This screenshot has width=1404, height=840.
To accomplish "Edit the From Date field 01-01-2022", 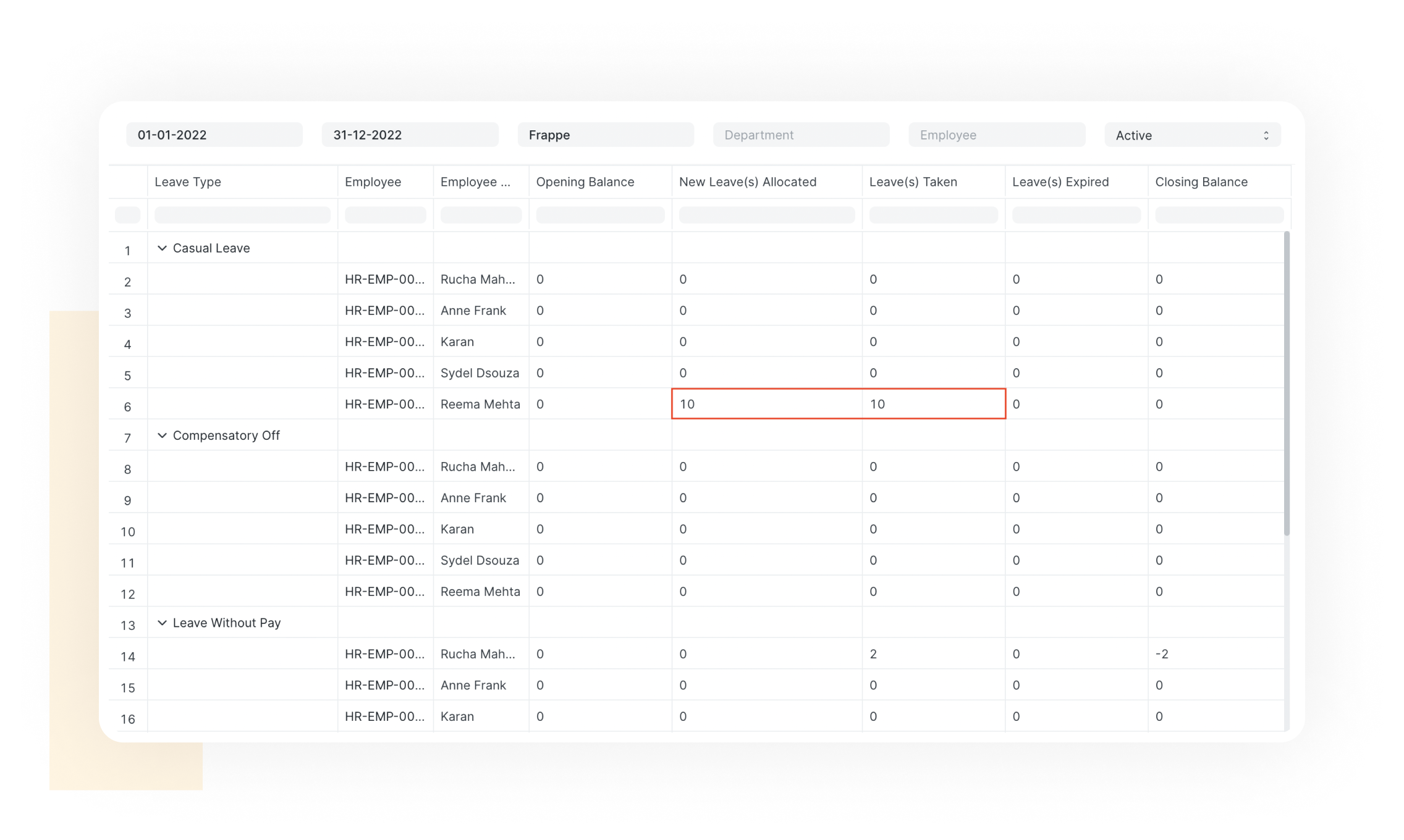I will tap(214, 135).
